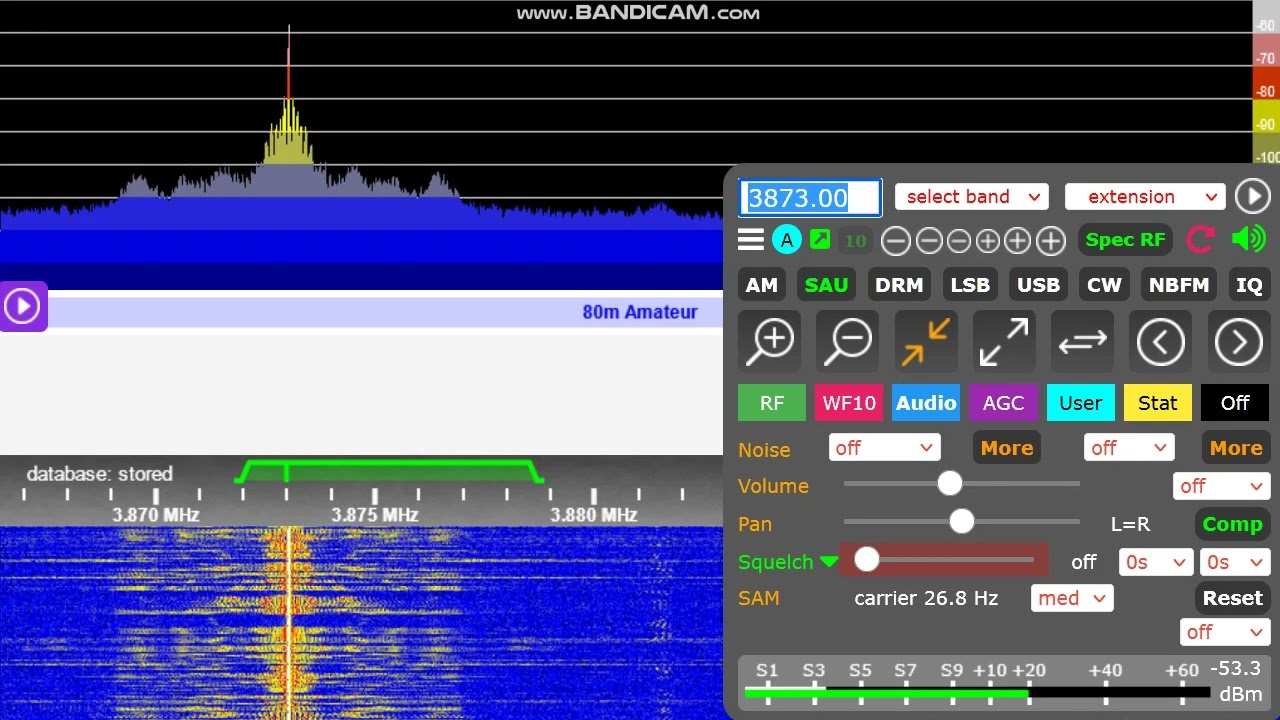Open the hamburger menu icon
The image size is (1280, 720).
[751, 240]
